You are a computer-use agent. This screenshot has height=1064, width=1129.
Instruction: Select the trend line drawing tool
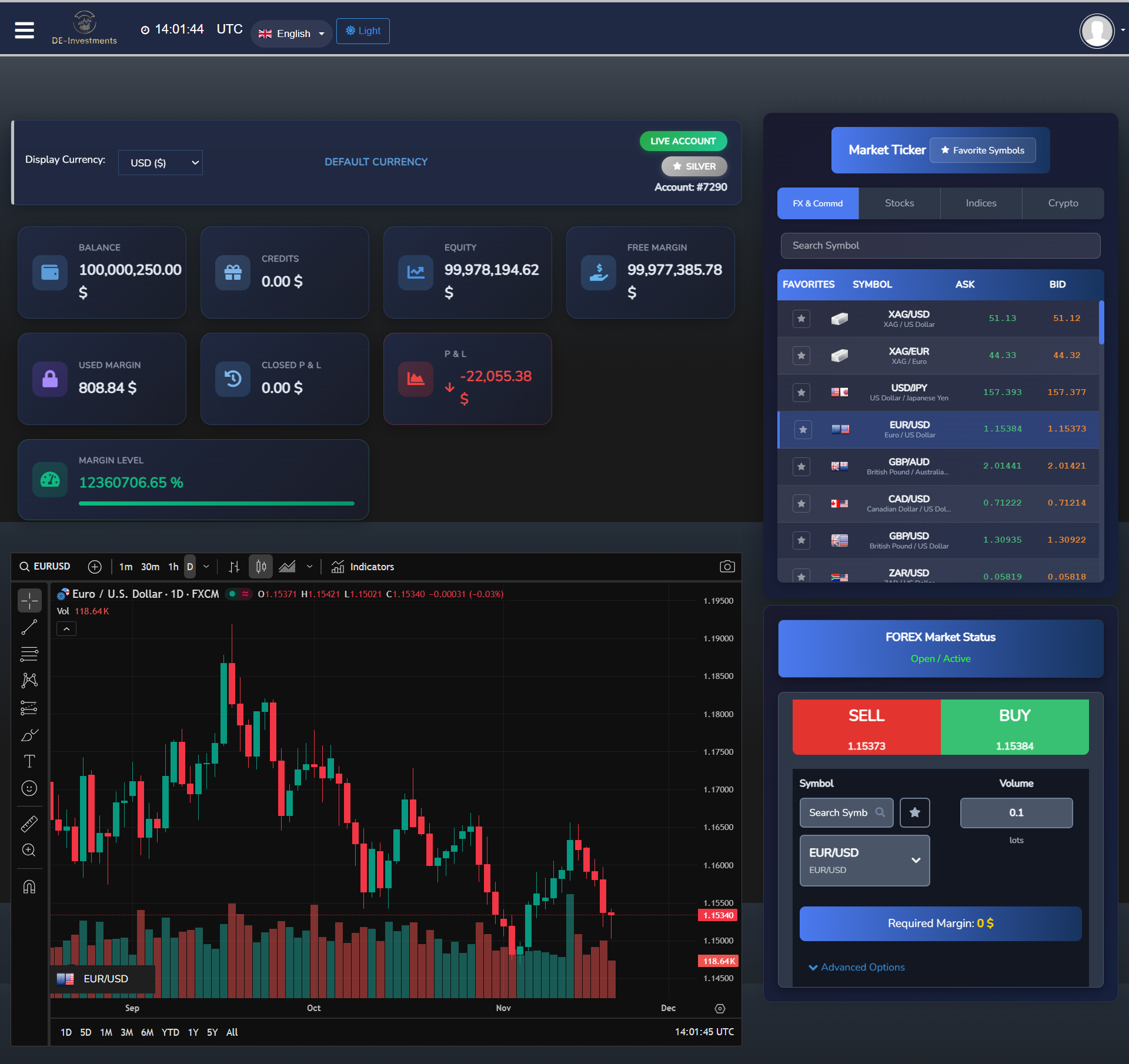click(x=29, y=627)
